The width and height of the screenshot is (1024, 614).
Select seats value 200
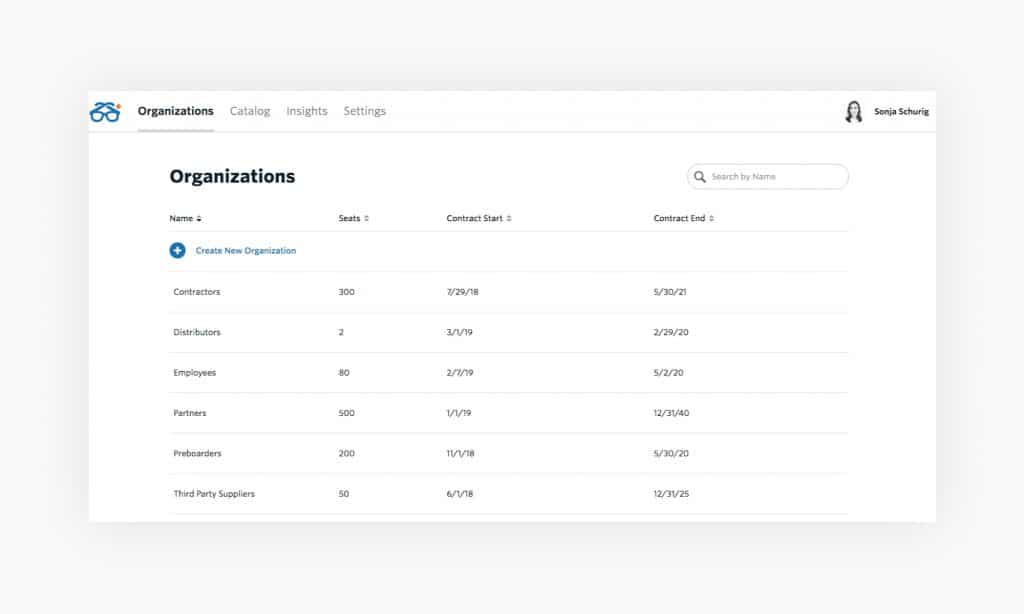point(347,453)
